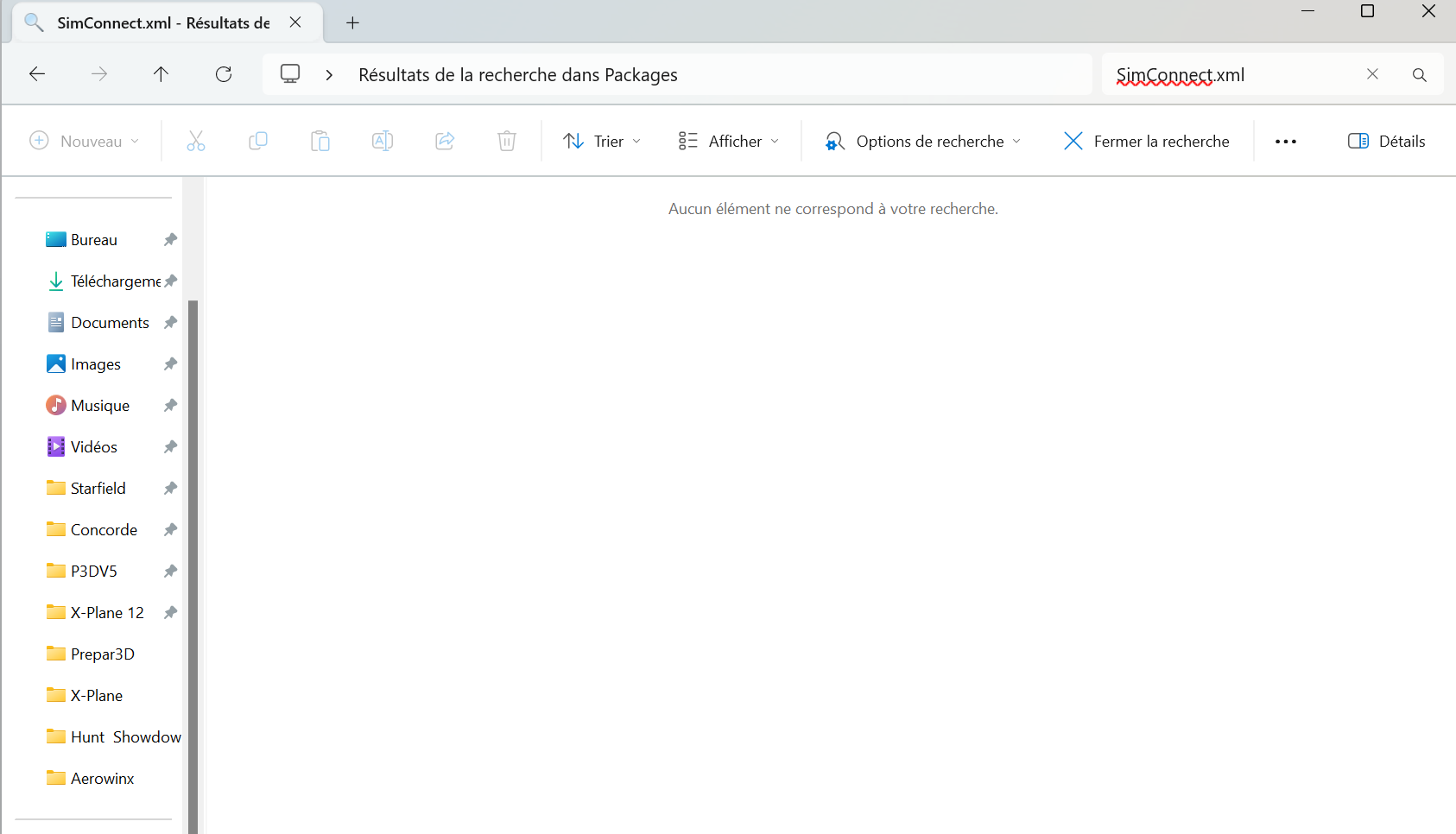Add a new tab
Viewport: 1456px width, 834px height.
[x=352, y=23]
